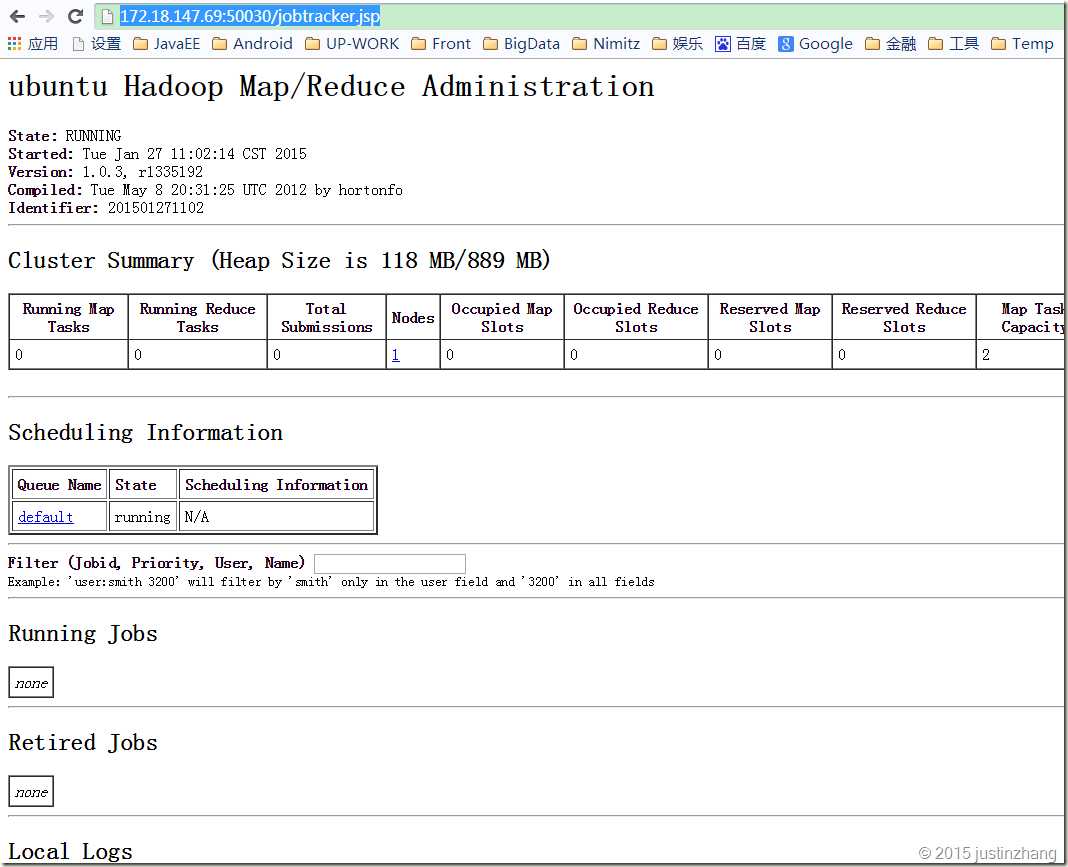Click the Local Logs heading
This screenshot has width=1068, height=867.
pos(70,851)
